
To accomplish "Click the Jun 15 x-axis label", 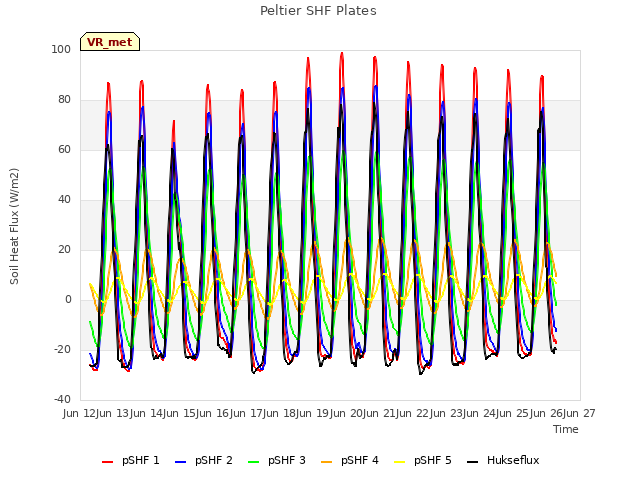I will (x=180, y=413).
